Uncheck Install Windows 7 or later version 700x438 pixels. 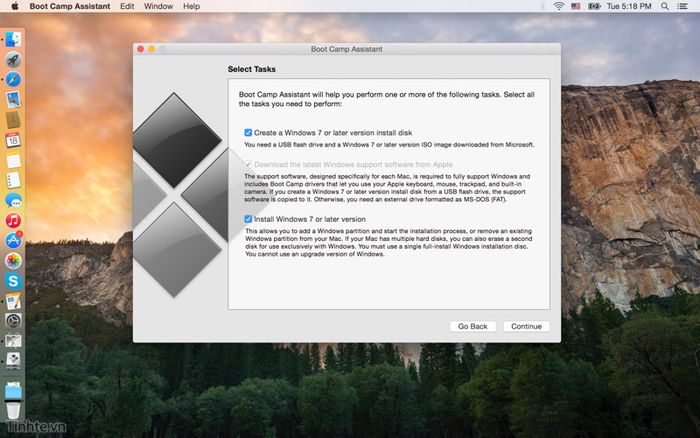pyautogui.click(x=248, y=219)
